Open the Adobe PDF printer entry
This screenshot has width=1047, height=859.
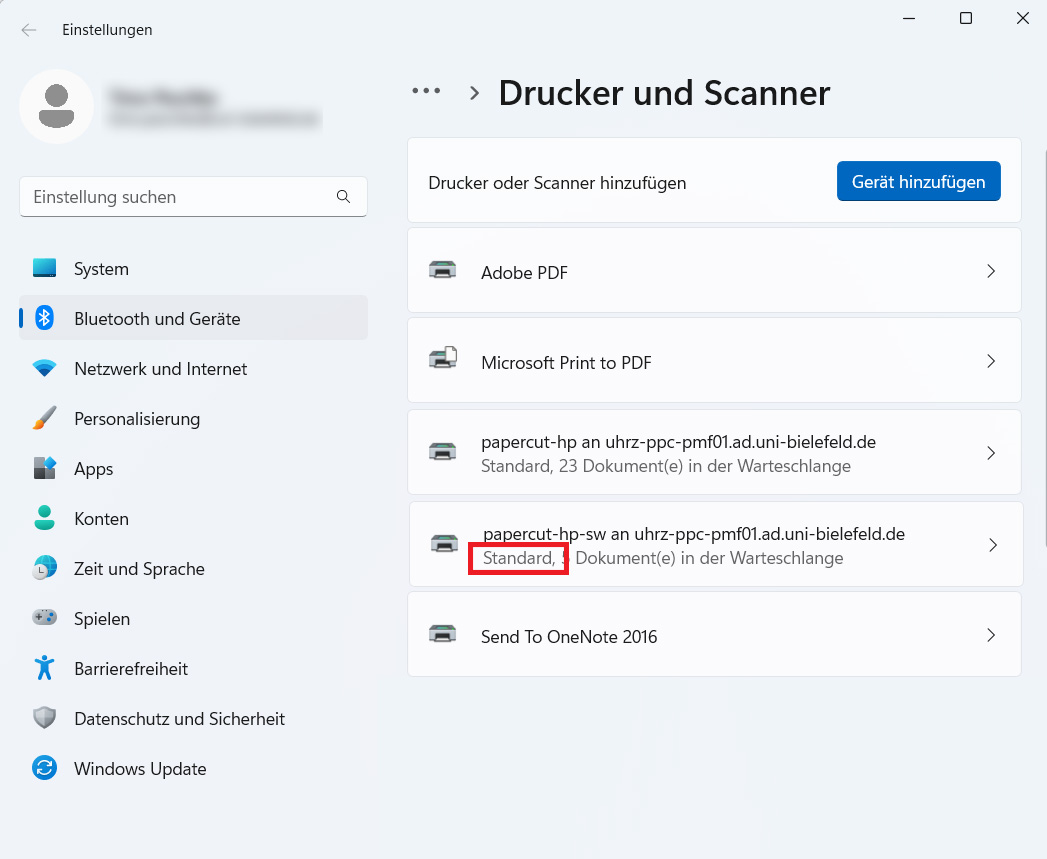714,271
